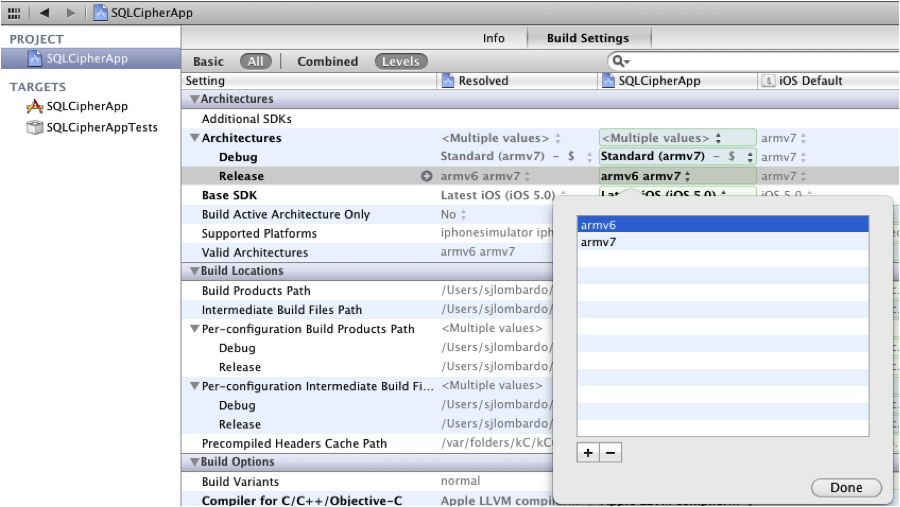
Task: Show Basic build settings
Action: click(208, 61)
